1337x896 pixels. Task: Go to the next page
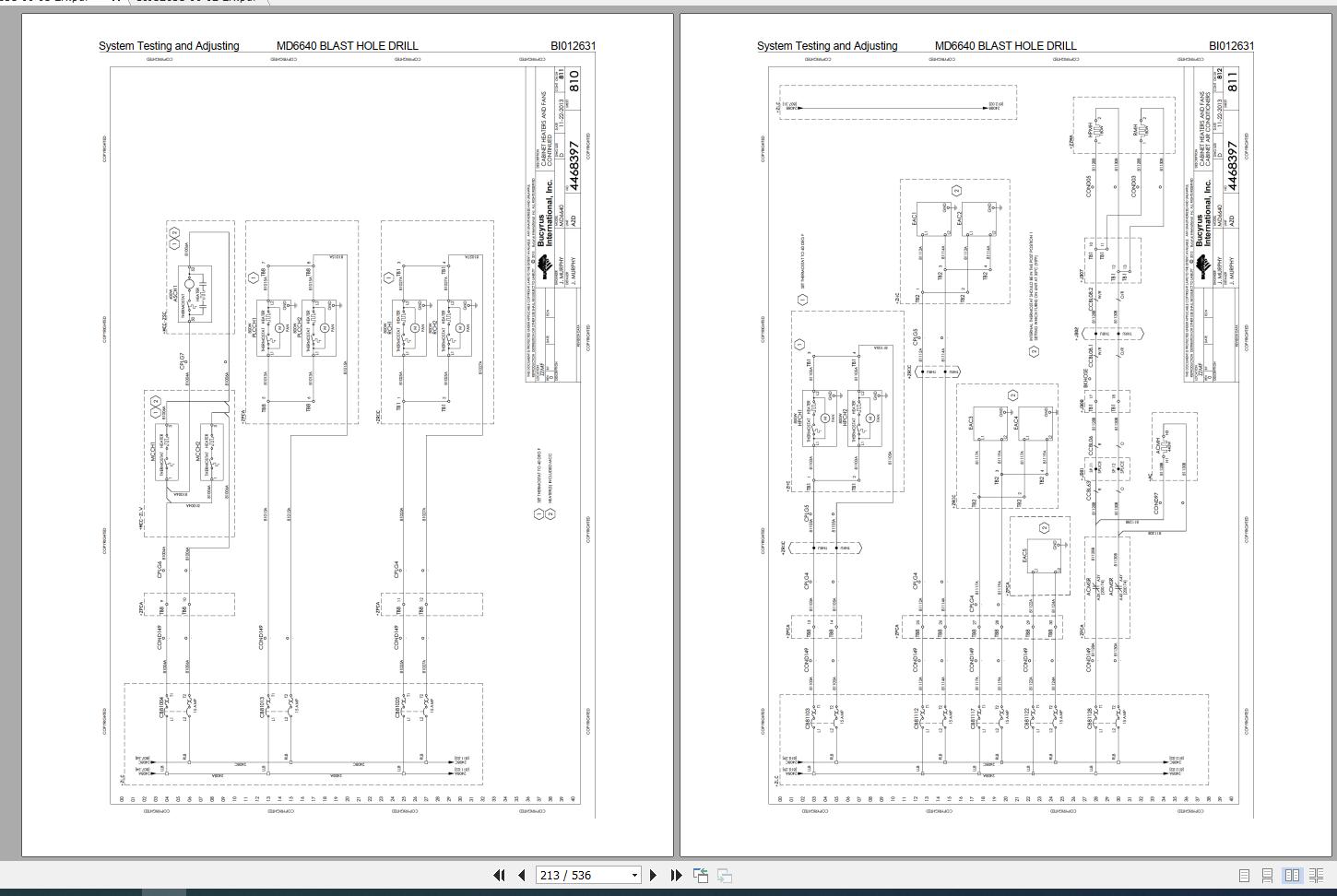[x=654, y=876]
